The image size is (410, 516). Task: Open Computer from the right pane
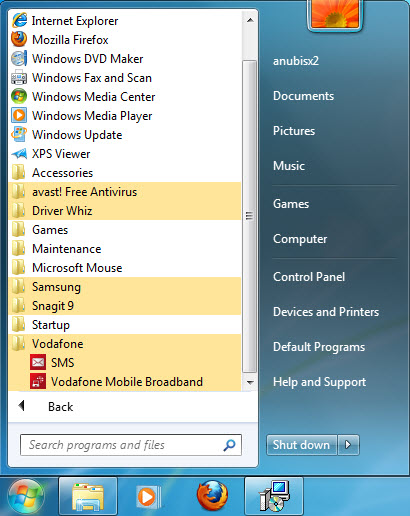[x=300, y=239]
